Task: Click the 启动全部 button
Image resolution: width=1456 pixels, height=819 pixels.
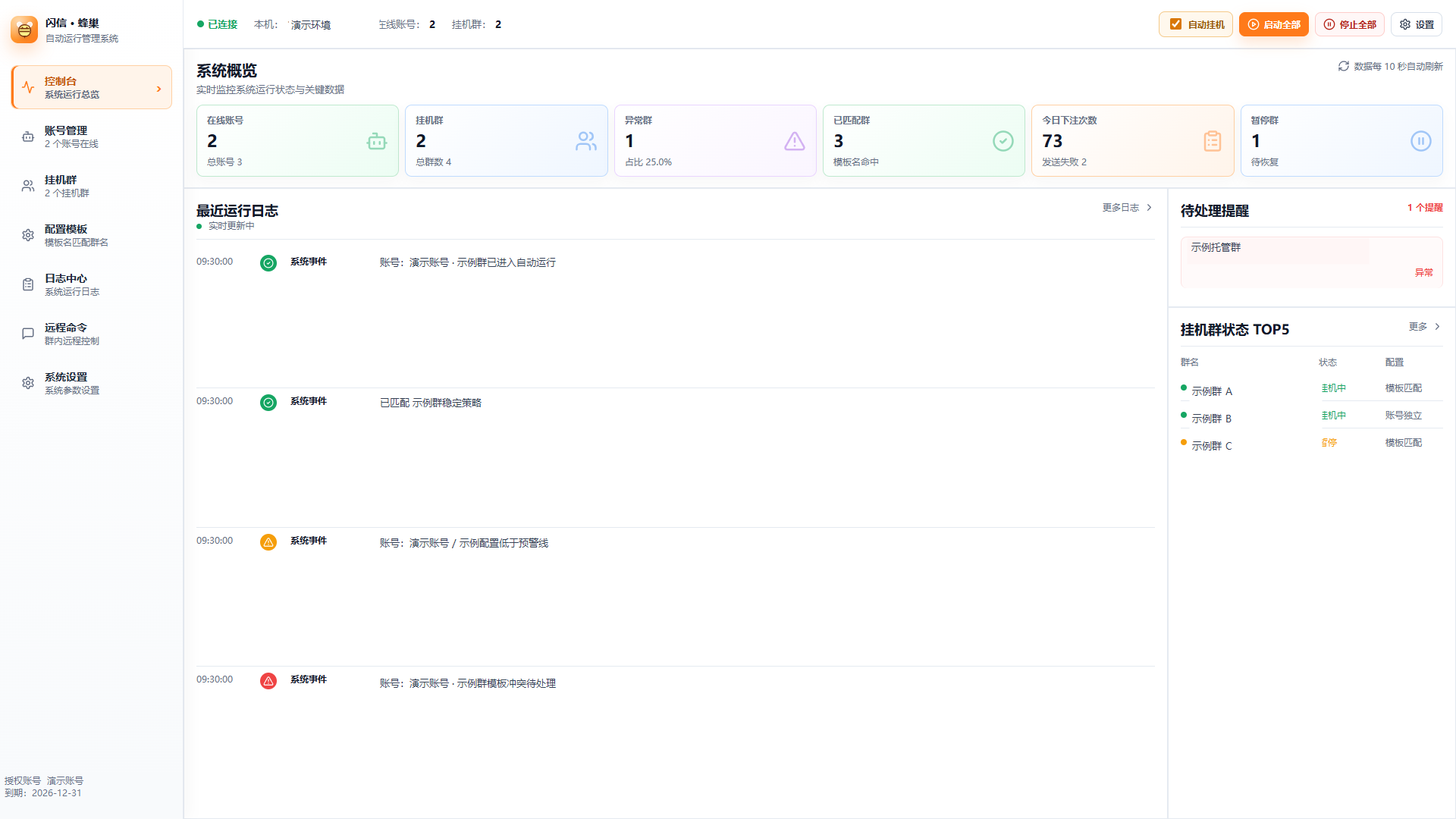Action: pos(1273,24)
